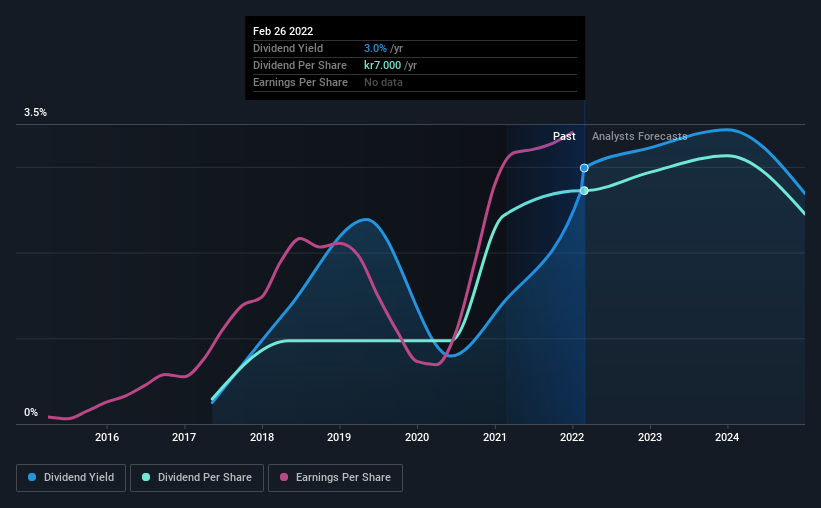Toggle the Dividend Yield legend button
The image size is (821, 508).
point(71,478)
